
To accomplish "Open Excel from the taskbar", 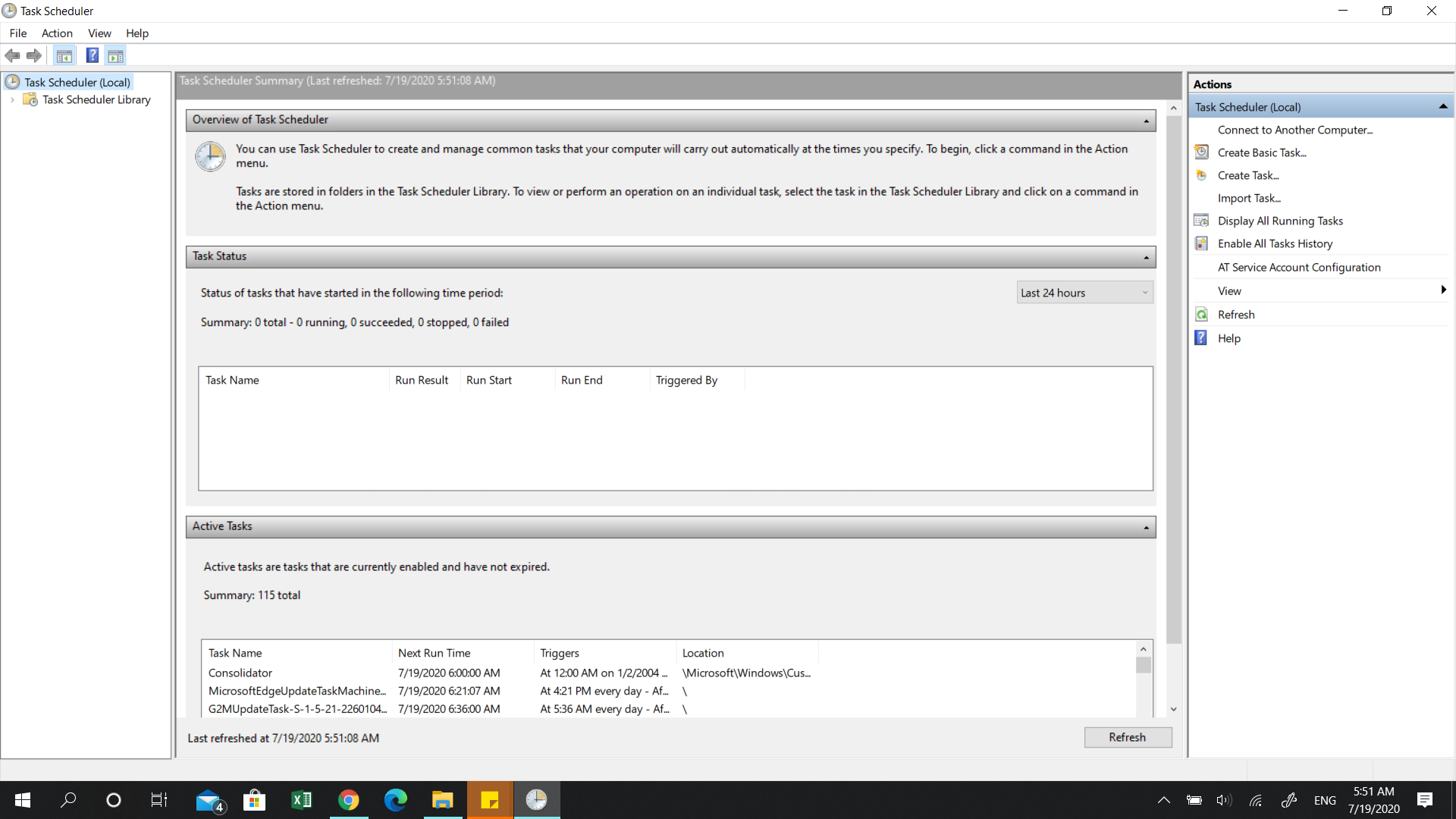I will click(x=301, y=800).
